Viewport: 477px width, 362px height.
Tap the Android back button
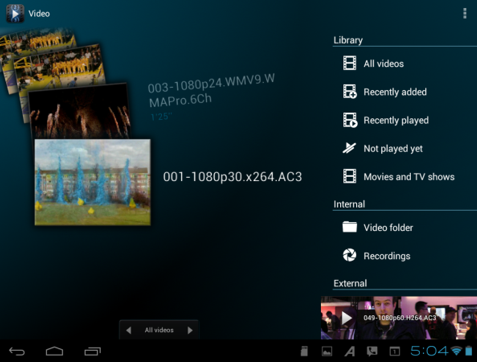[x=17, y=351]
